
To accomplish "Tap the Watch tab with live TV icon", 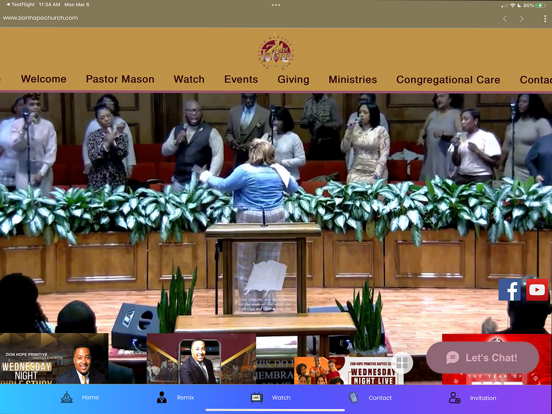I will point(271,398).
